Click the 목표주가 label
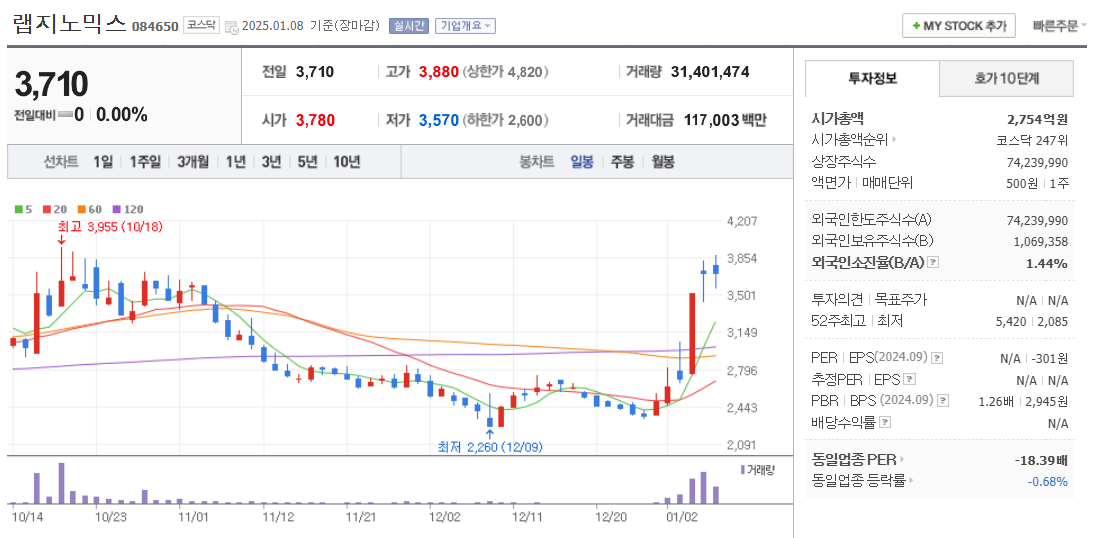Image resolution: width=1093 pixels, height=538 pixels. (x=900, y=300)
